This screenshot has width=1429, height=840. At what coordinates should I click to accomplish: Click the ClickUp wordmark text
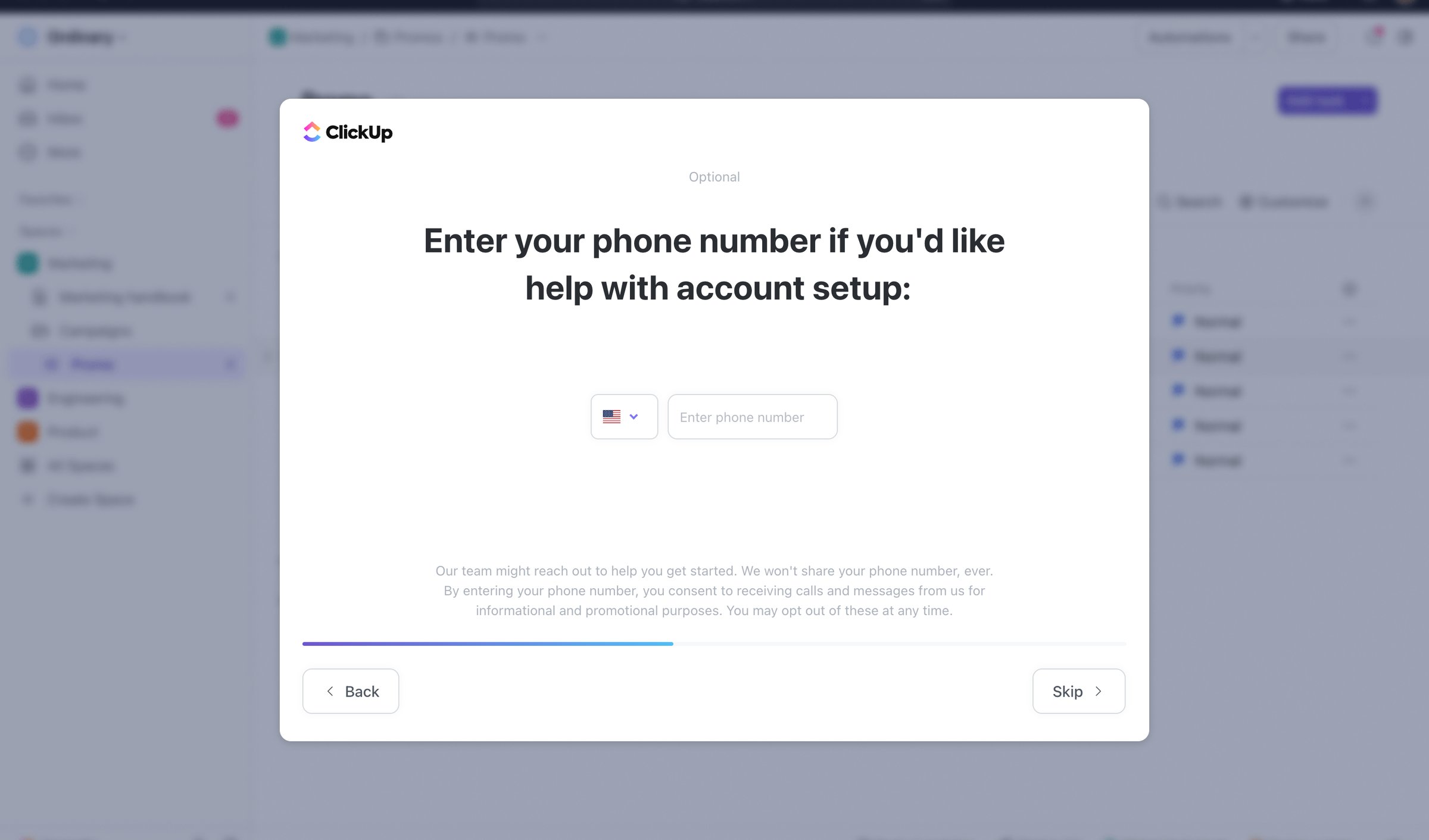point(359,132)
